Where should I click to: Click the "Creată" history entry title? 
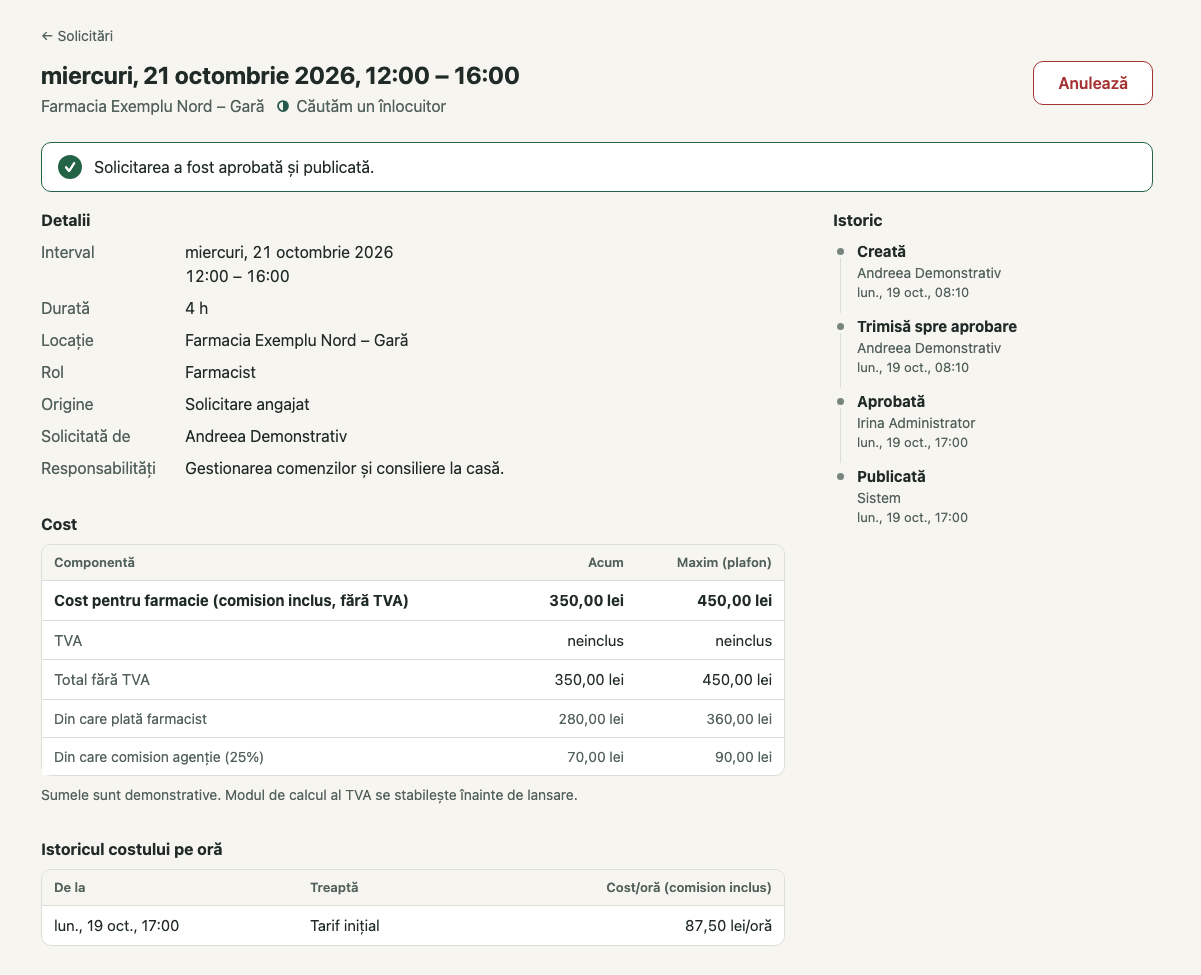[x=881, y=252]
